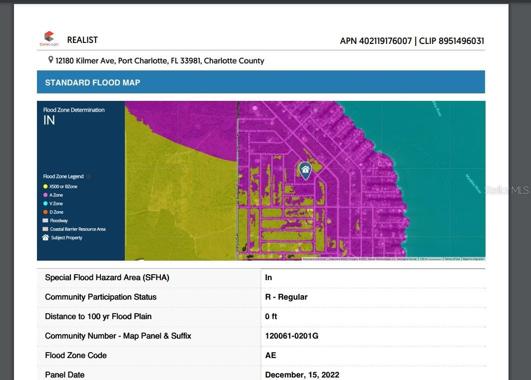This screenshot has width=531, height=380.
Task: Click the December, 15, 2022 date value
Action: click(x=302, y=375)
